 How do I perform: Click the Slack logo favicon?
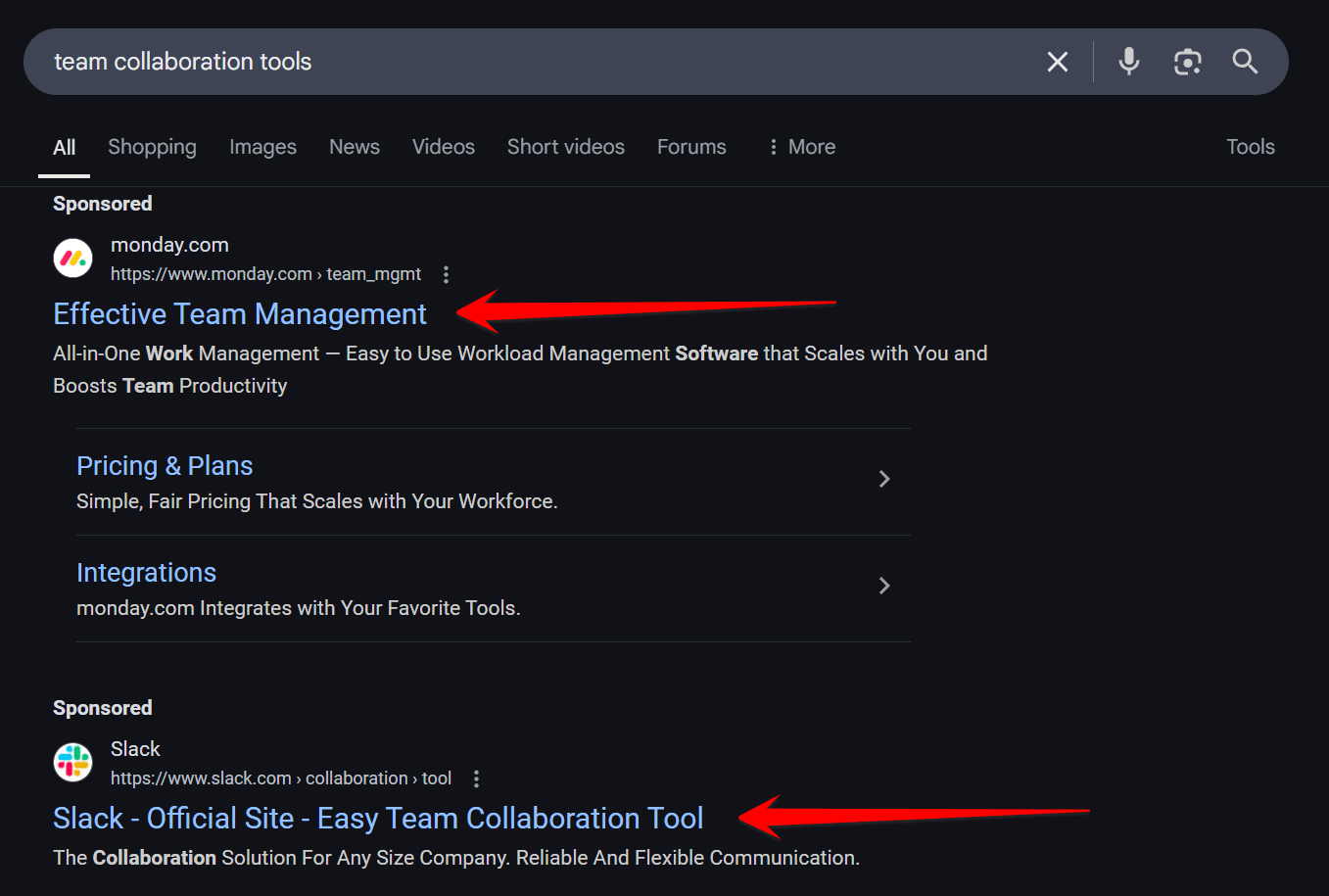(72, 762)
